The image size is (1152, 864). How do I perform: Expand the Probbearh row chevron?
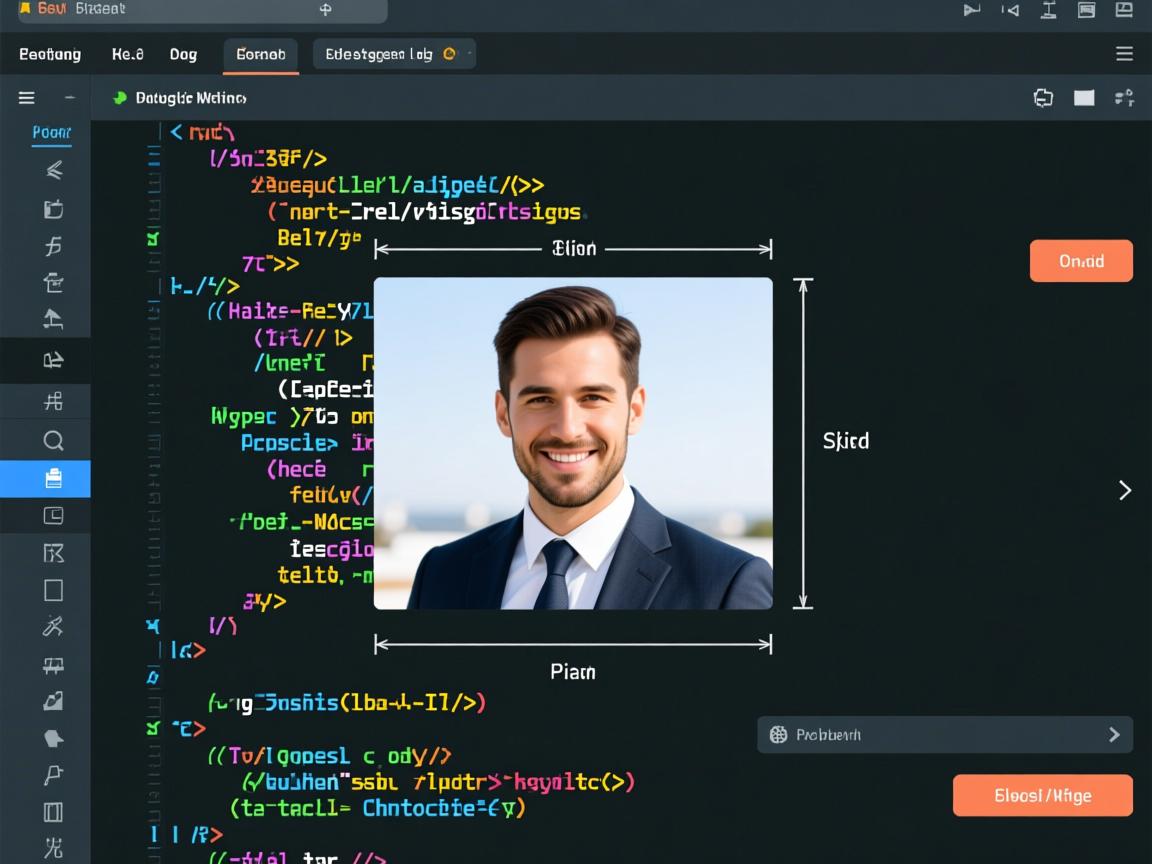[1114, 735]
